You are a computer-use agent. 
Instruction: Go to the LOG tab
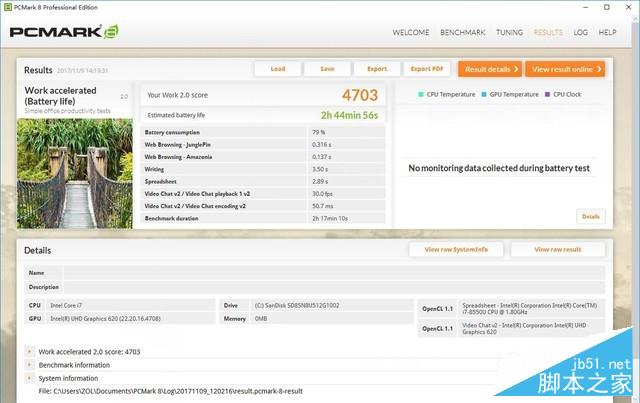tap(580, 32)
